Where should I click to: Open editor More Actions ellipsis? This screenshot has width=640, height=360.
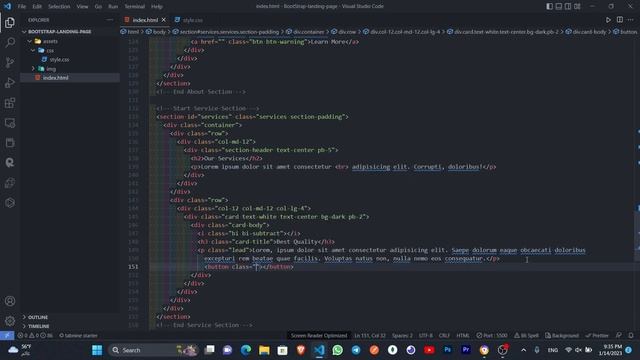[x=631, y=20]
